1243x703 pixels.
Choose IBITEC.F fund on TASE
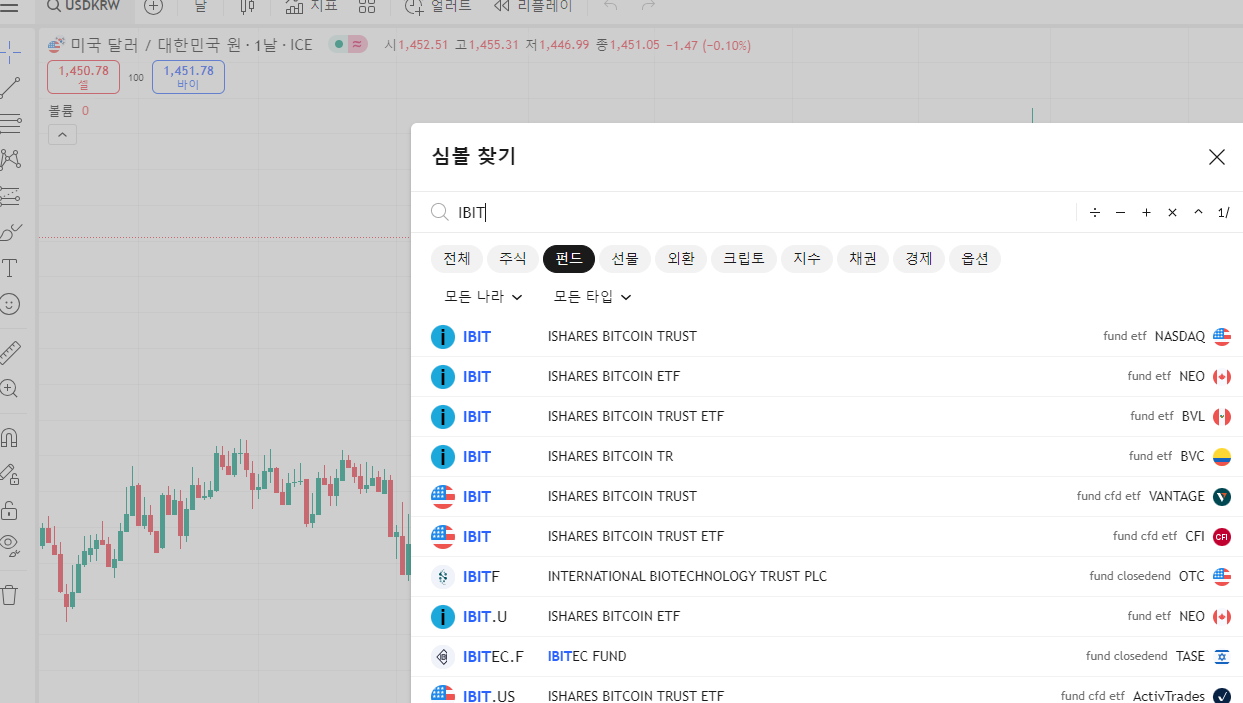click(x=827, y=657)
